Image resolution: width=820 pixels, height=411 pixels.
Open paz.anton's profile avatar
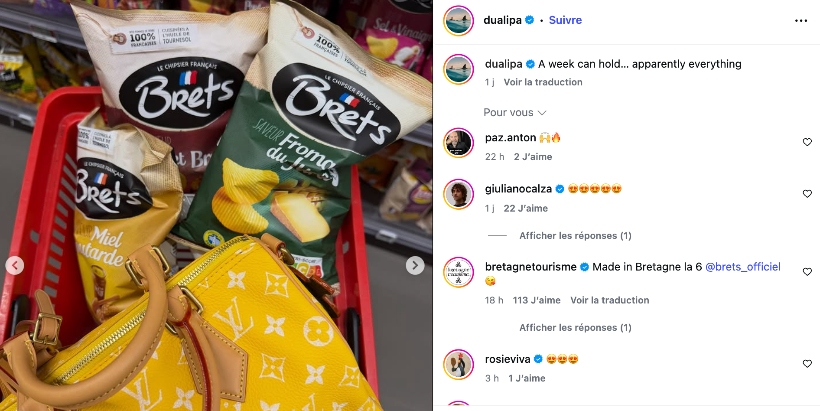click(x=458, y=143)
